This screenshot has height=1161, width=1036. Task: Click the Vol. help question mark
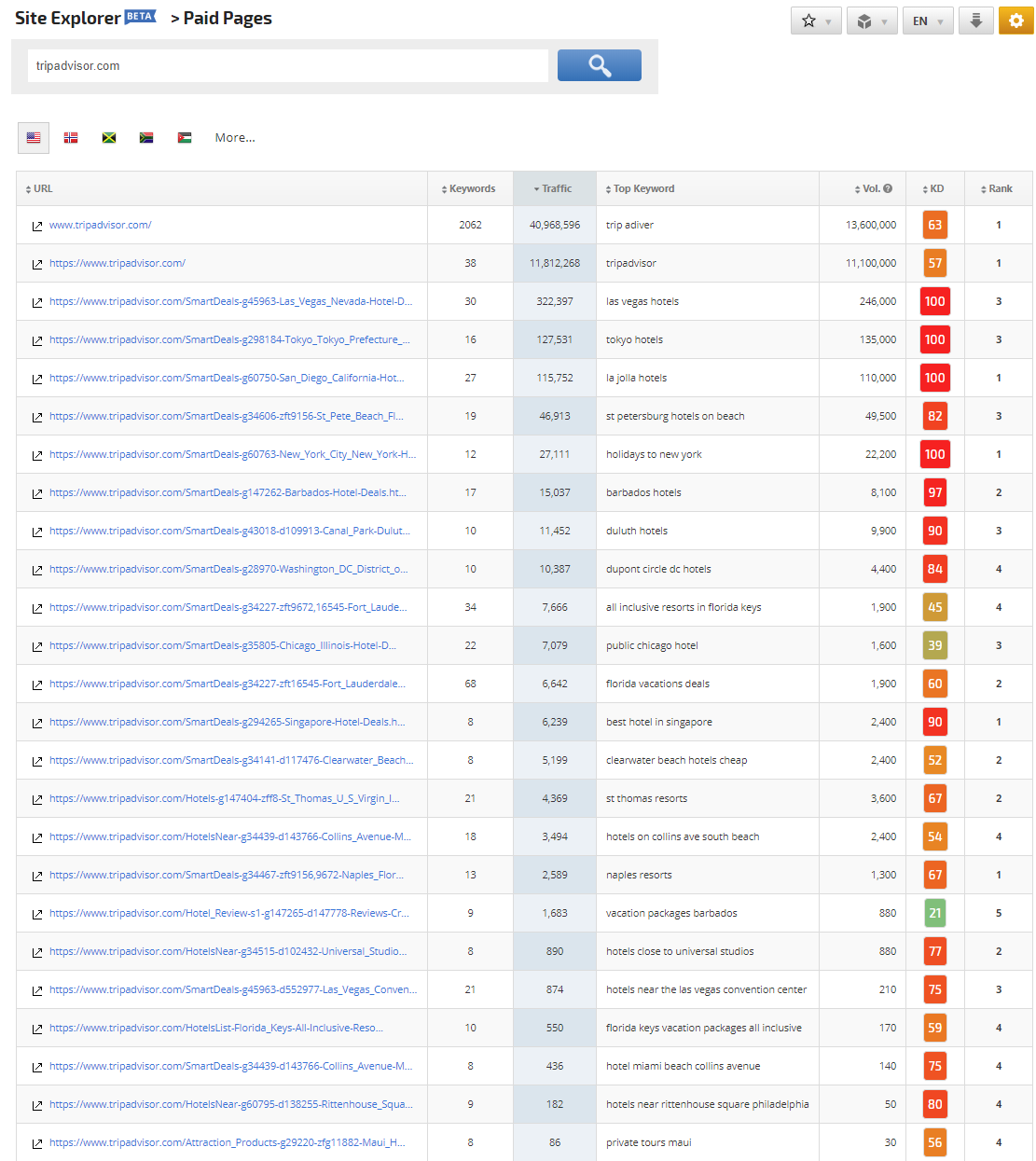tap(888, 188)
